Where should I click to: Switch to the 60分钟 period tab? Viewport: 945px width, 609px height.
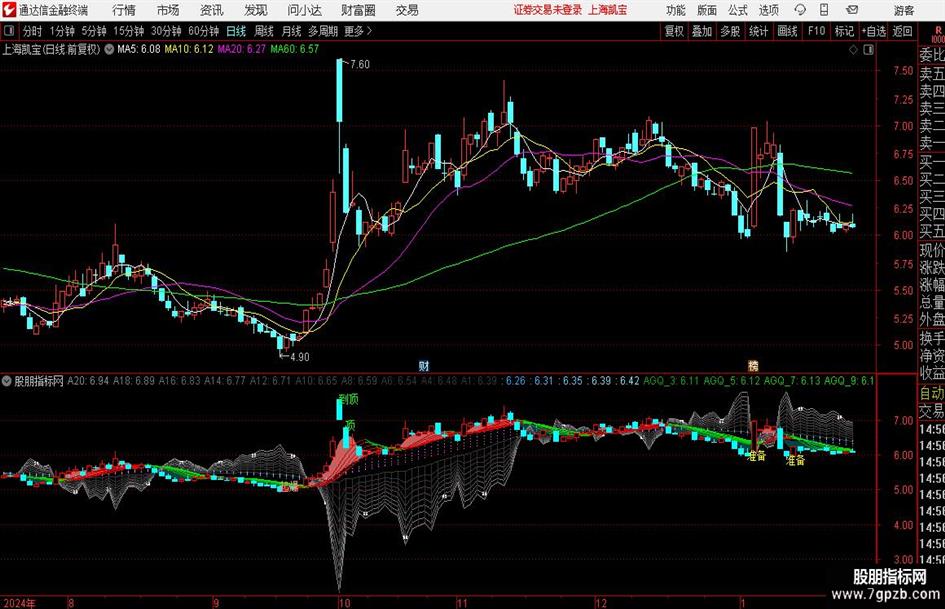(204, 31)
